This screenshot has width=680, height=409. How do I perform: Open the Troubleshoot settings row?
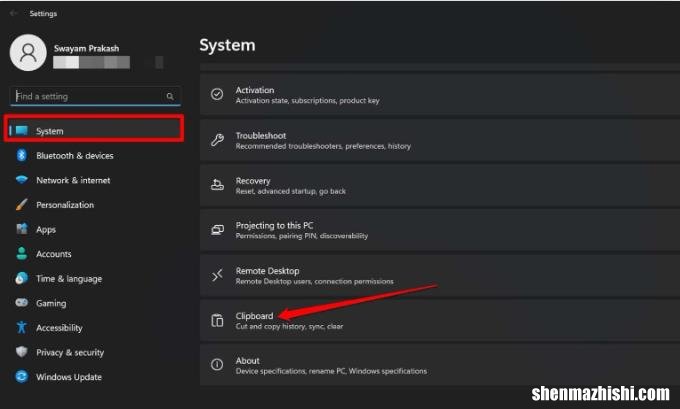440,140
